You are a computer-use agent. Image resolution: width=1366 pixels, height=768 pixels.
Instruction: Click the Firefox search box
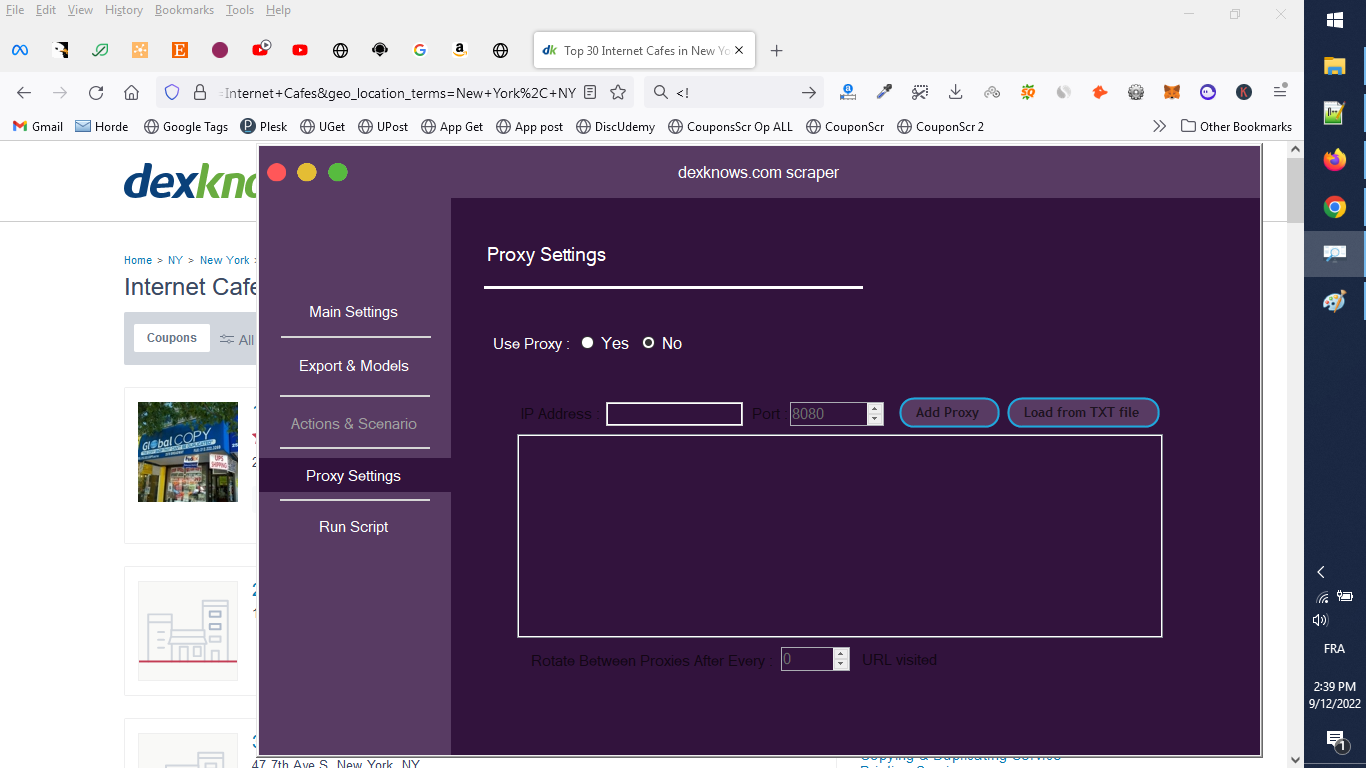(734, 93)
